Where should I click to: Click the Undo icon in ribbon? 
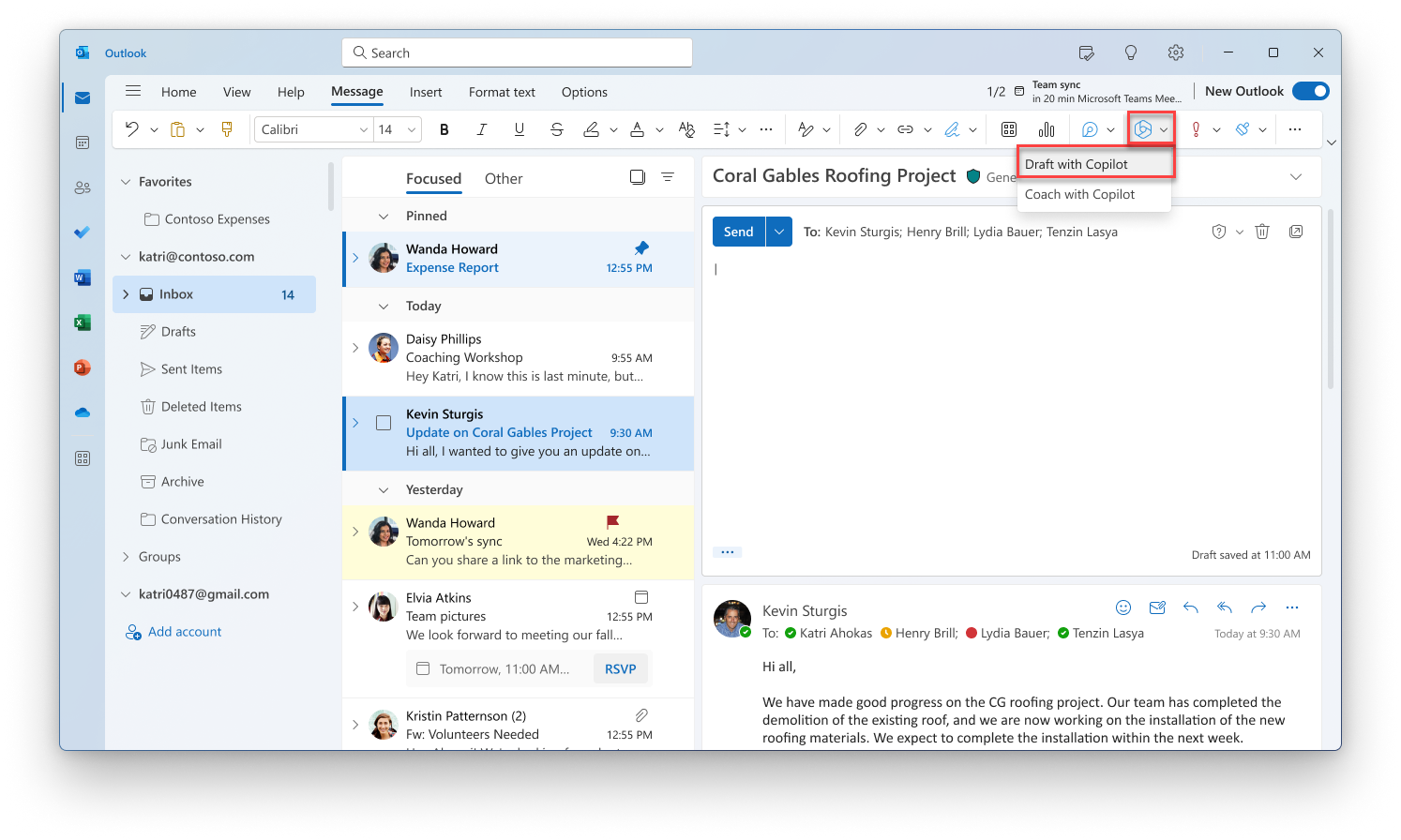point(132,129)
